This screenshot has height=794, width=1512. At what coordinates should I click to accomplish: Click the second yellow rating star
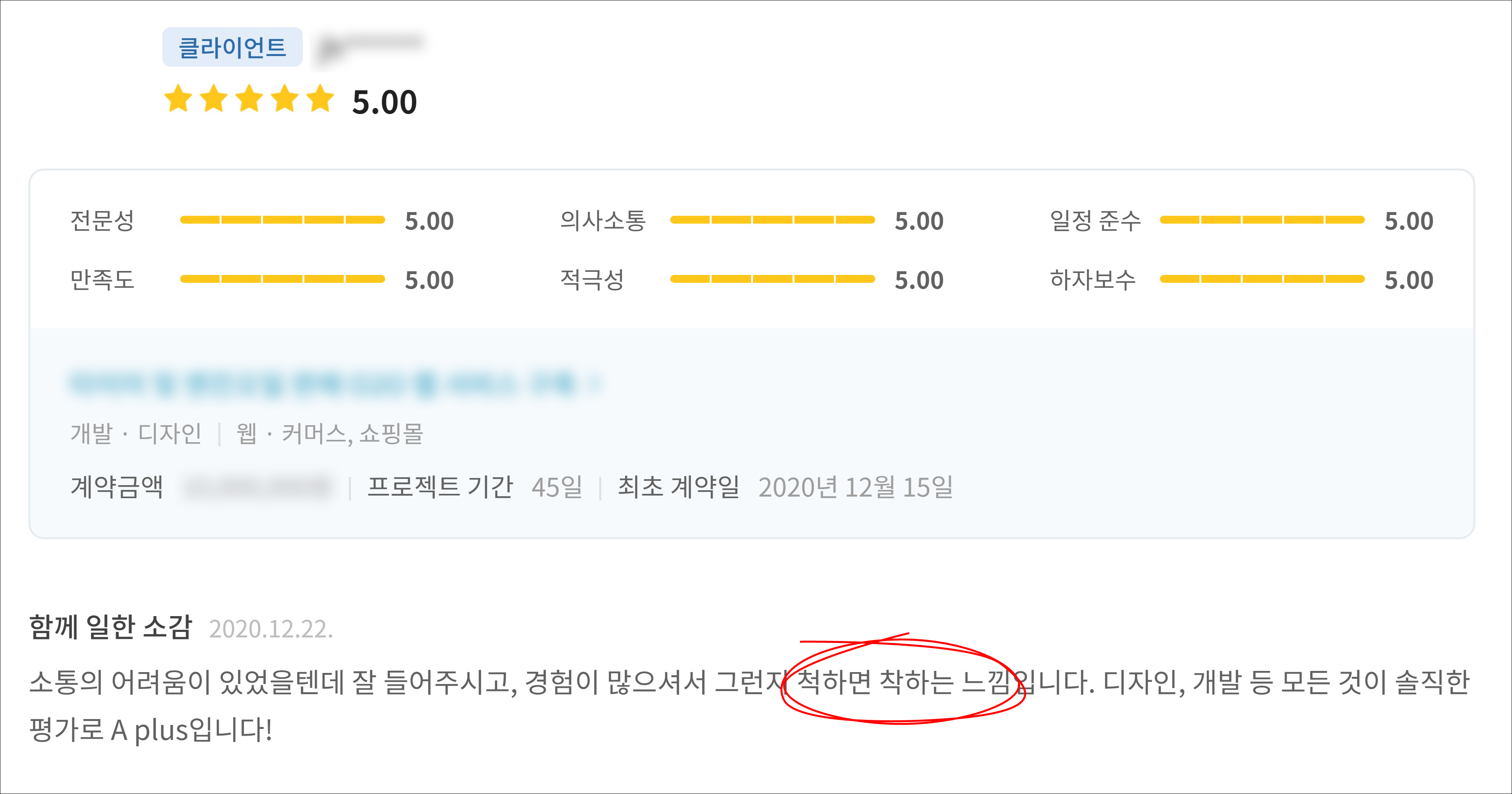point(214,99)
